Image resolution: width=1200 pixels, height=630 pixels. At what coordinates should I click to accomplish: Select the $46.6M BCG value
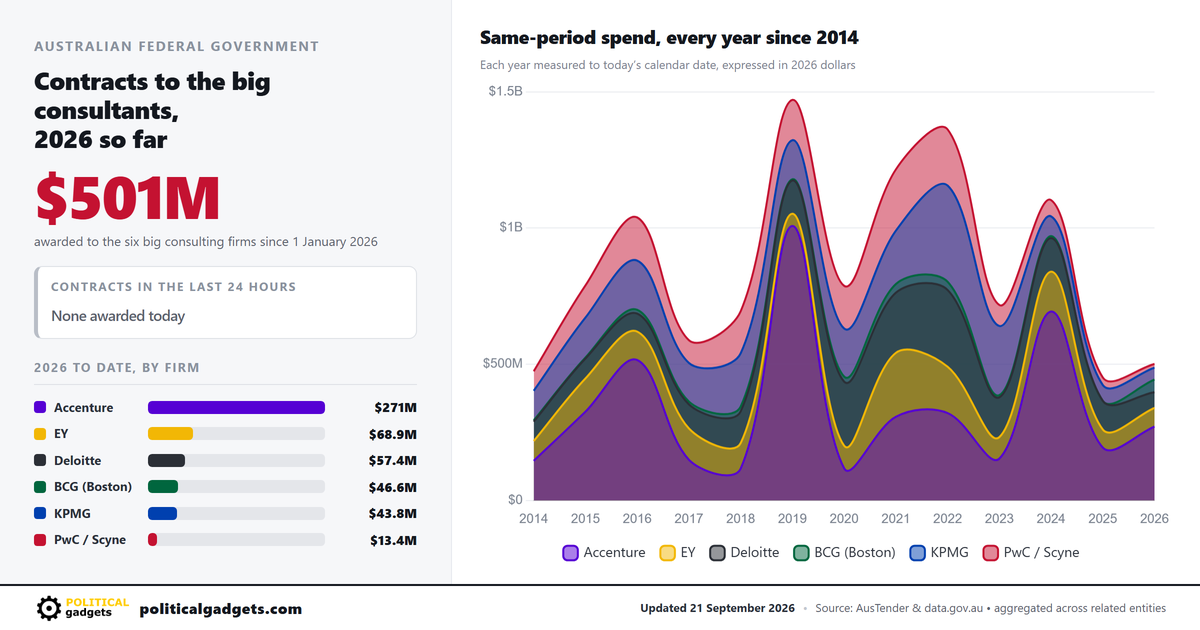[x=393, y=487]
